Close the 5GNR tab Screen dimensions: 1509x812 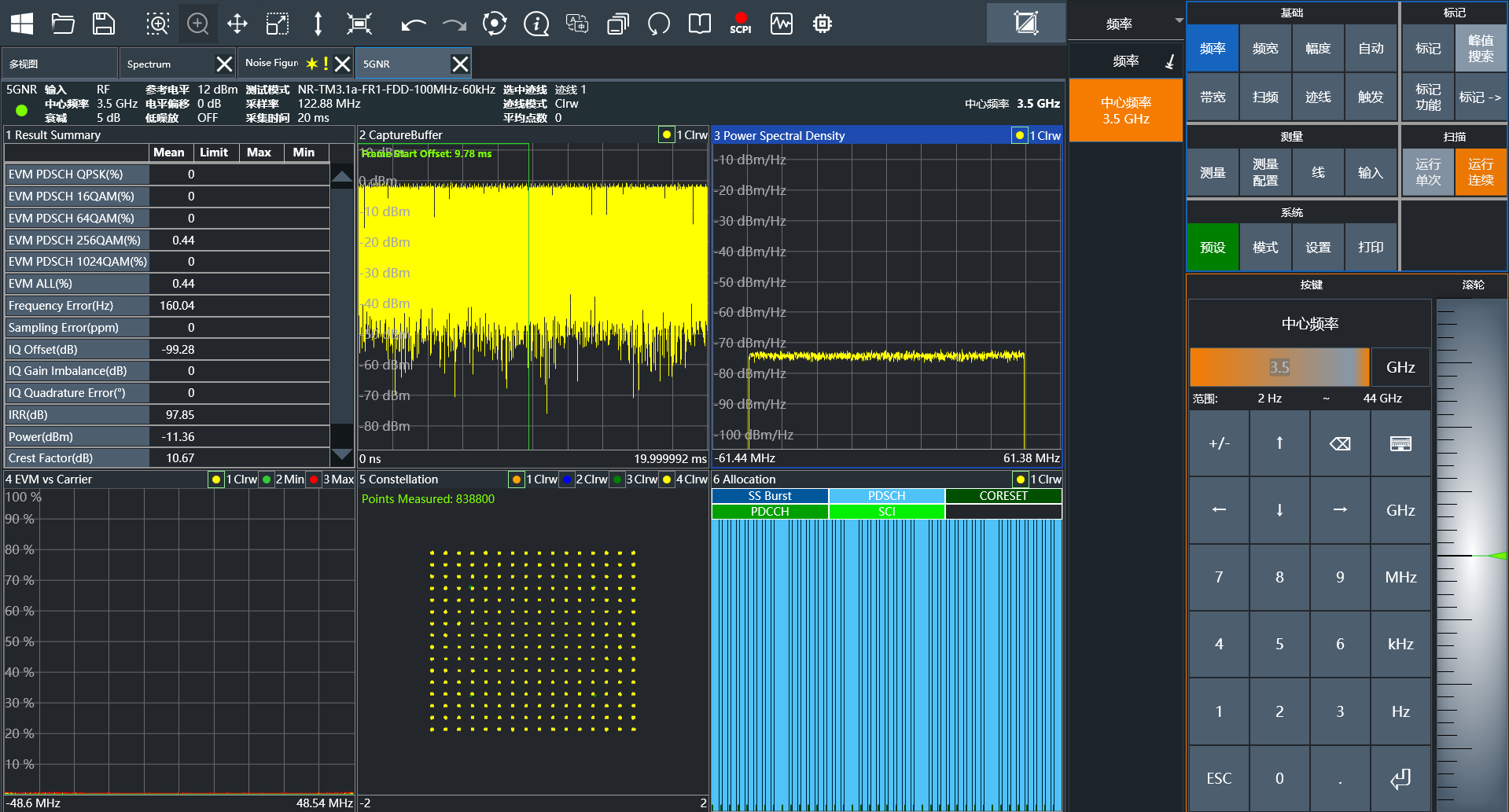coord(460,64)
